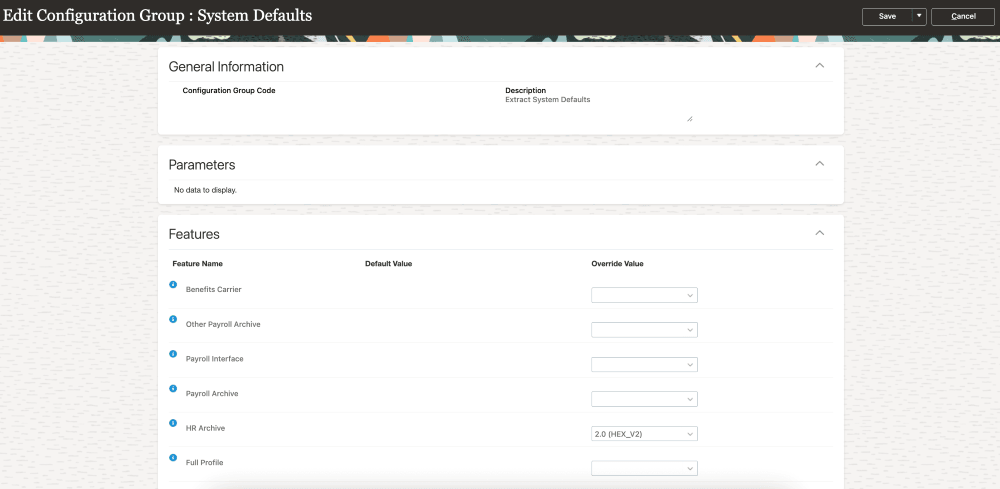
Task: Collapse the Features section
Action: click(820, 233)
